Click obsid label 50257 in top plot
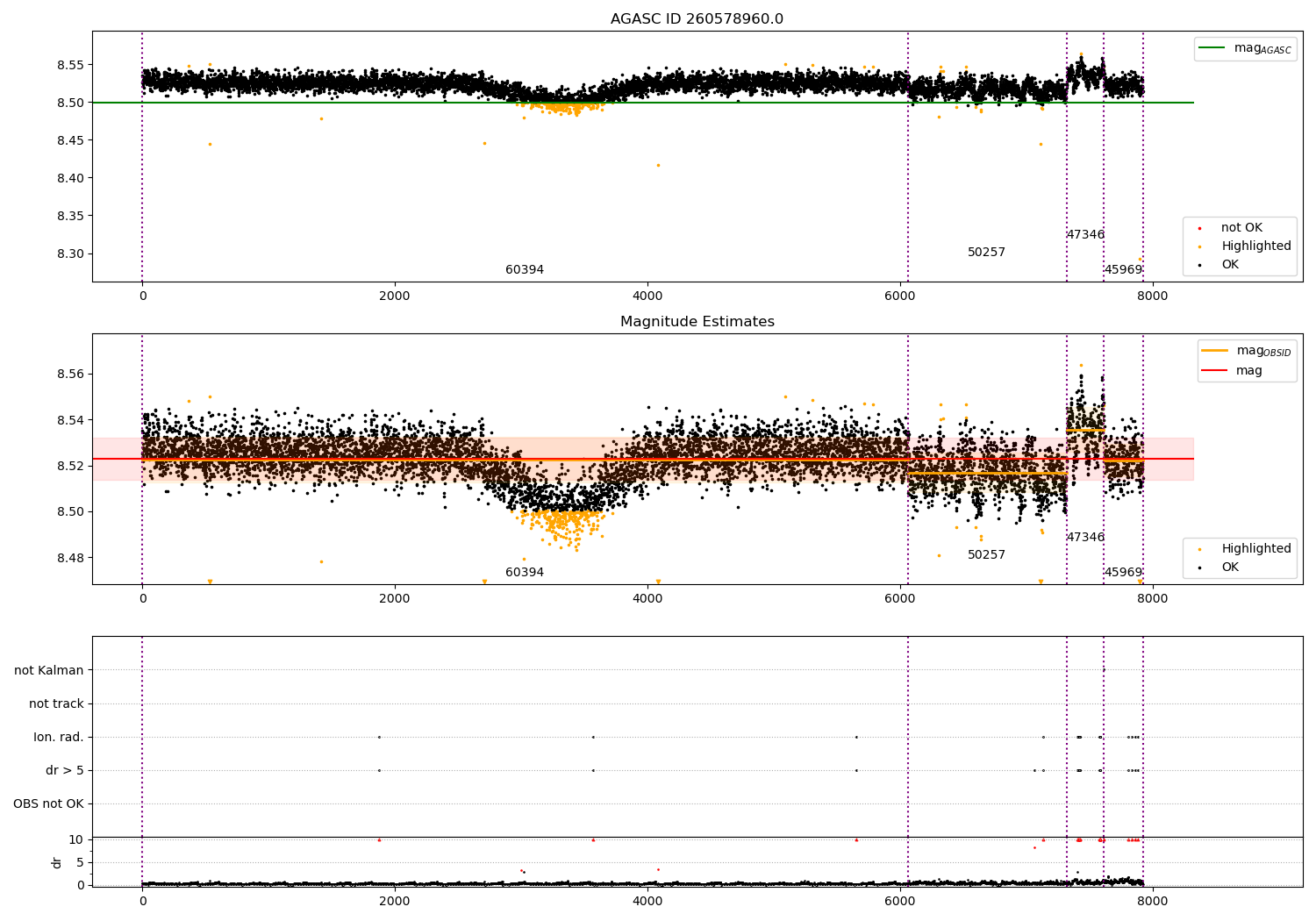This screenshot has height=921, width=1316. tap(986, 253)
